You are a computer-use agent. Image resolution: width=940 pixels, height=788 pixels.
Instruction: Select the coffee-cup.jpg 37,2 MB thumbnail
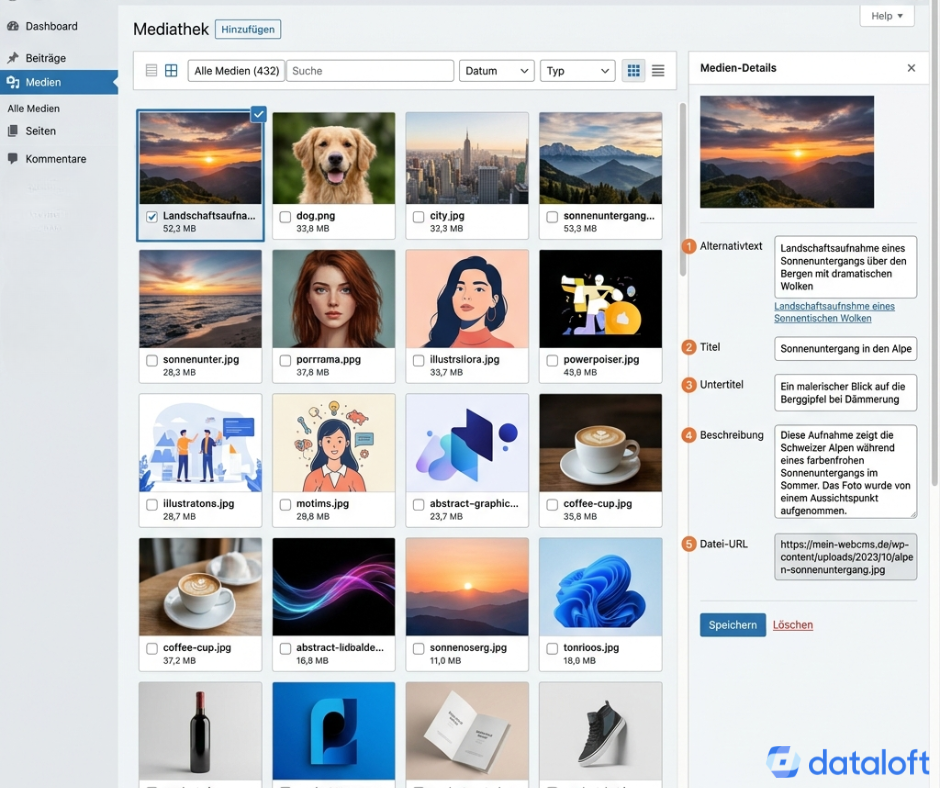click(x=200, y=587)
